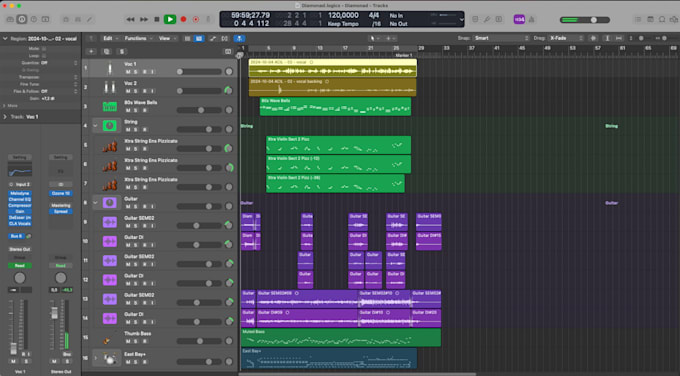Select the 80s Wave Bells instrument icon

109,106
